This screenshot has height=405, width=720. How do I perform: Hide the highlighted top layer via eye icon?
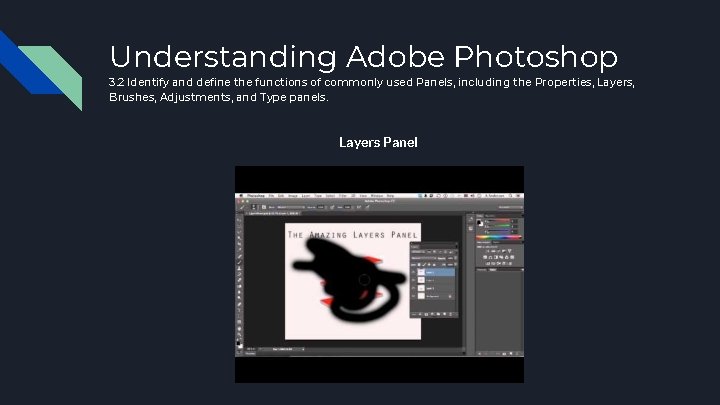[413, 272]
